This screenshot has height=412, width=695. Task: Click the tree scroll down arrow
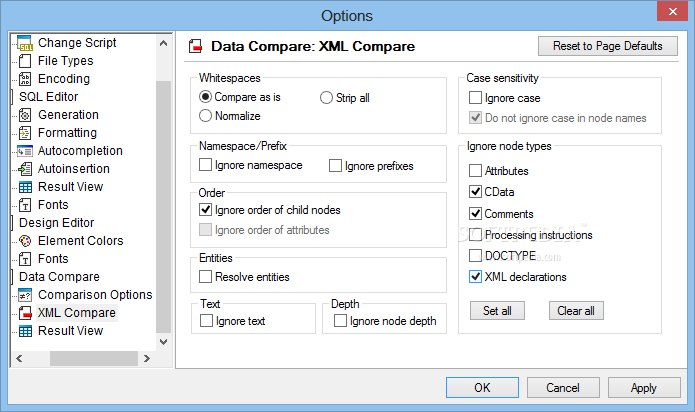(164, 342)
